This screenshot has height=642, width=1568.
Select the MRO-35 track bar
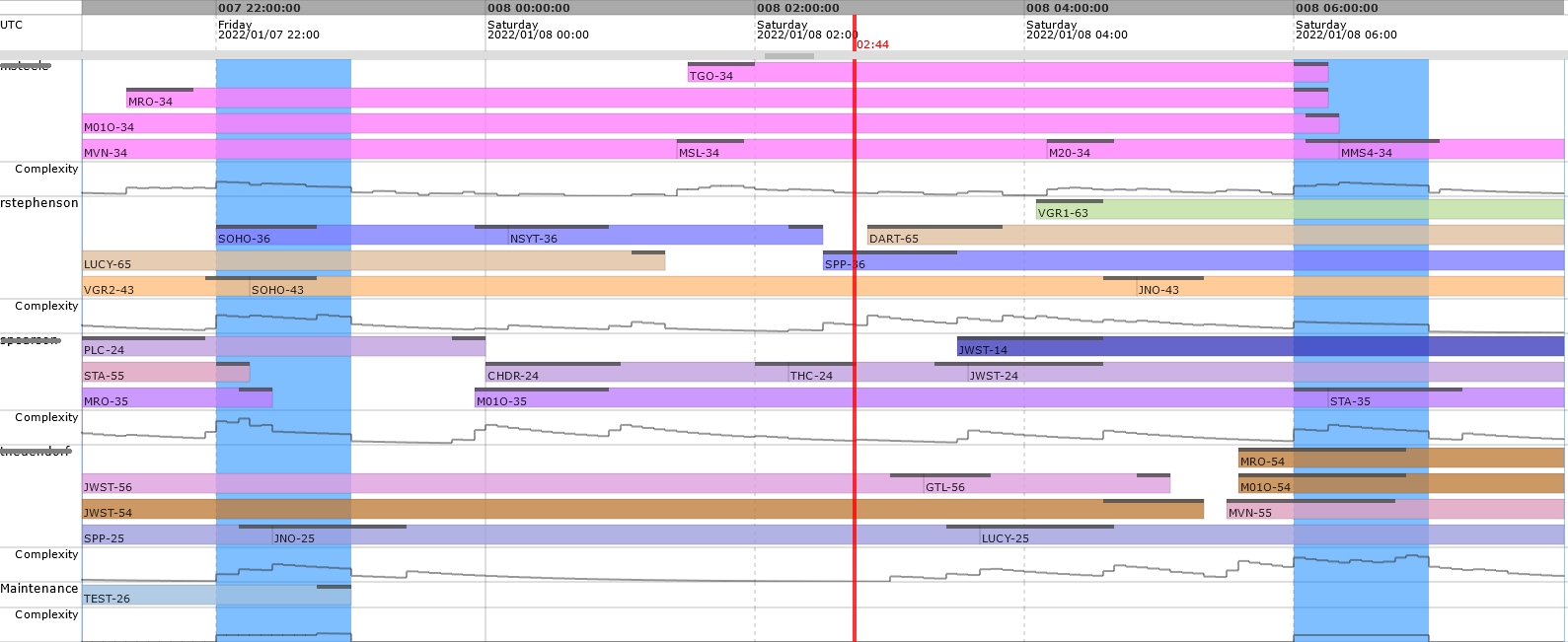[x=177, y=398]
